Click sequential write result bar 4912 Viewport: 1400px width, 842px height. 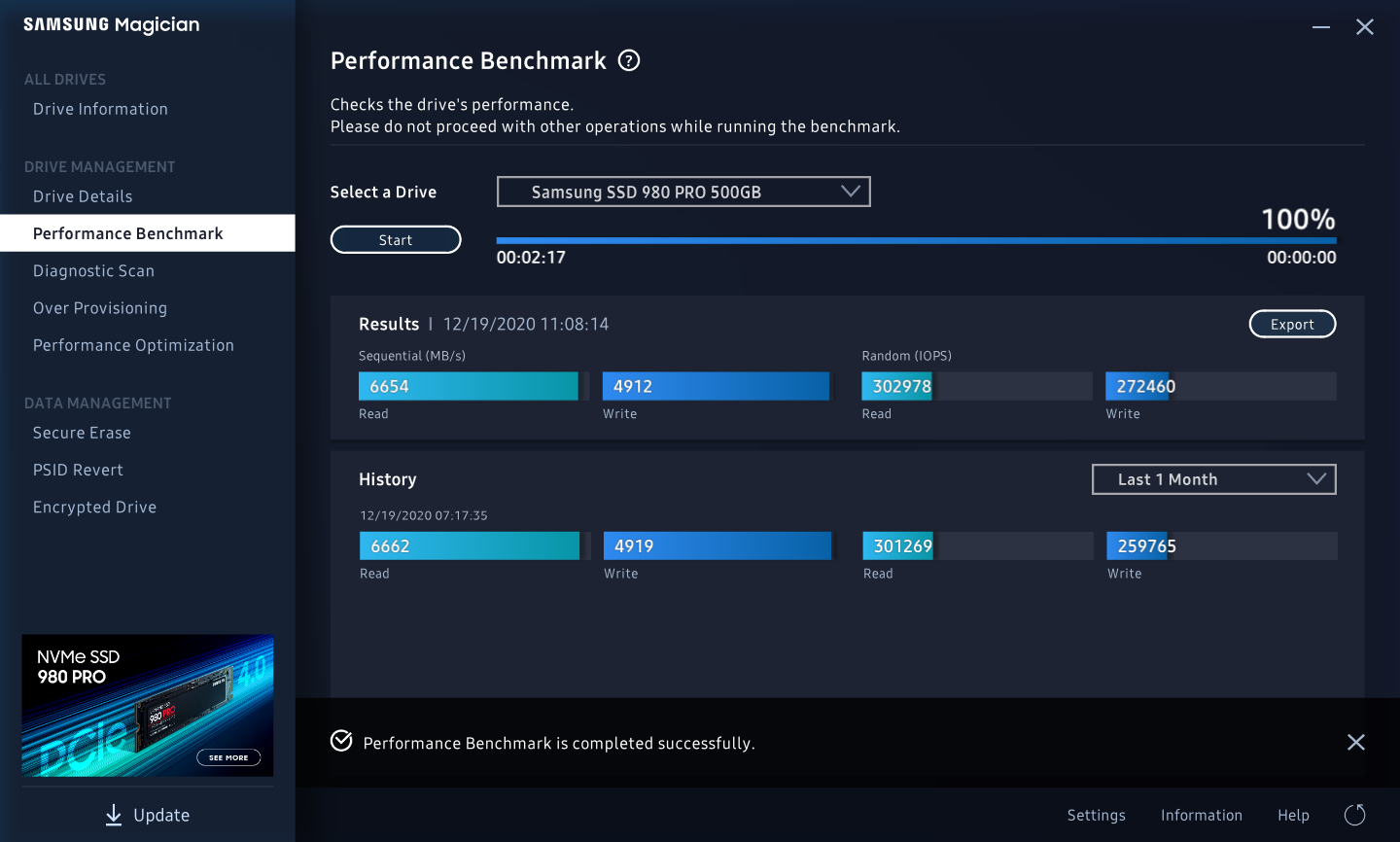(x=716, y=386)
